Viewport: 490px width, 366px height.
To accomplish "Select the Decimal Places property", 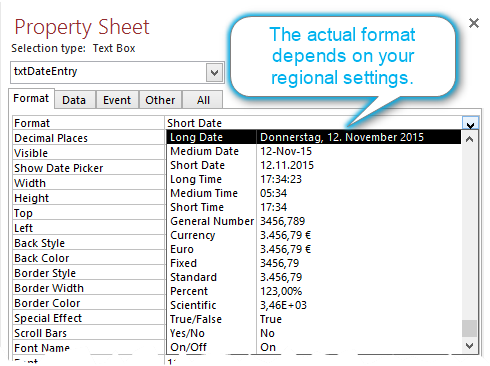I will [88, 138].
